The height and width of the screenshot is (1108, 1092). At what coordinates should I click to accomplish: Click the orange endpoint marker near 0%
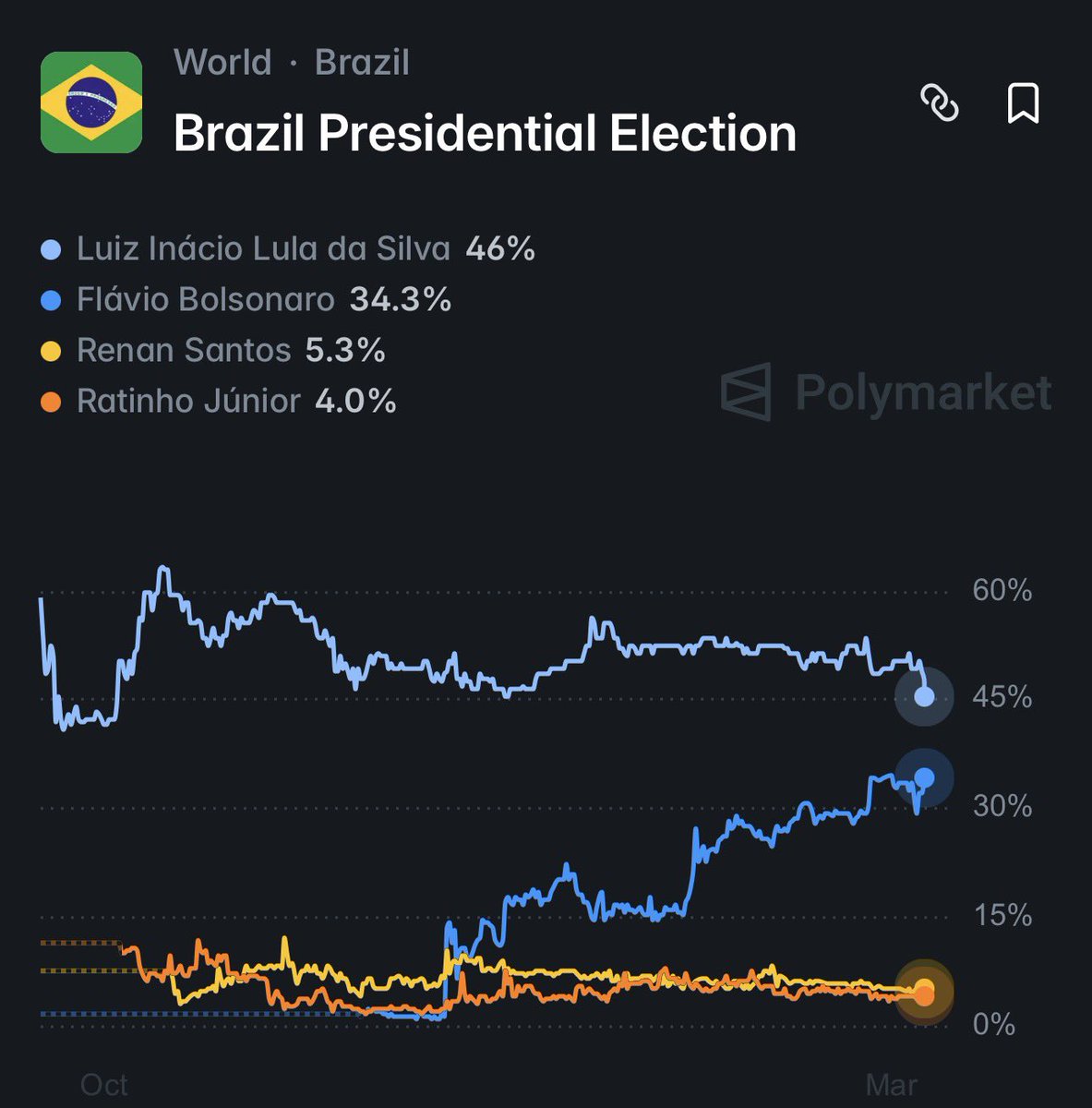924,994
